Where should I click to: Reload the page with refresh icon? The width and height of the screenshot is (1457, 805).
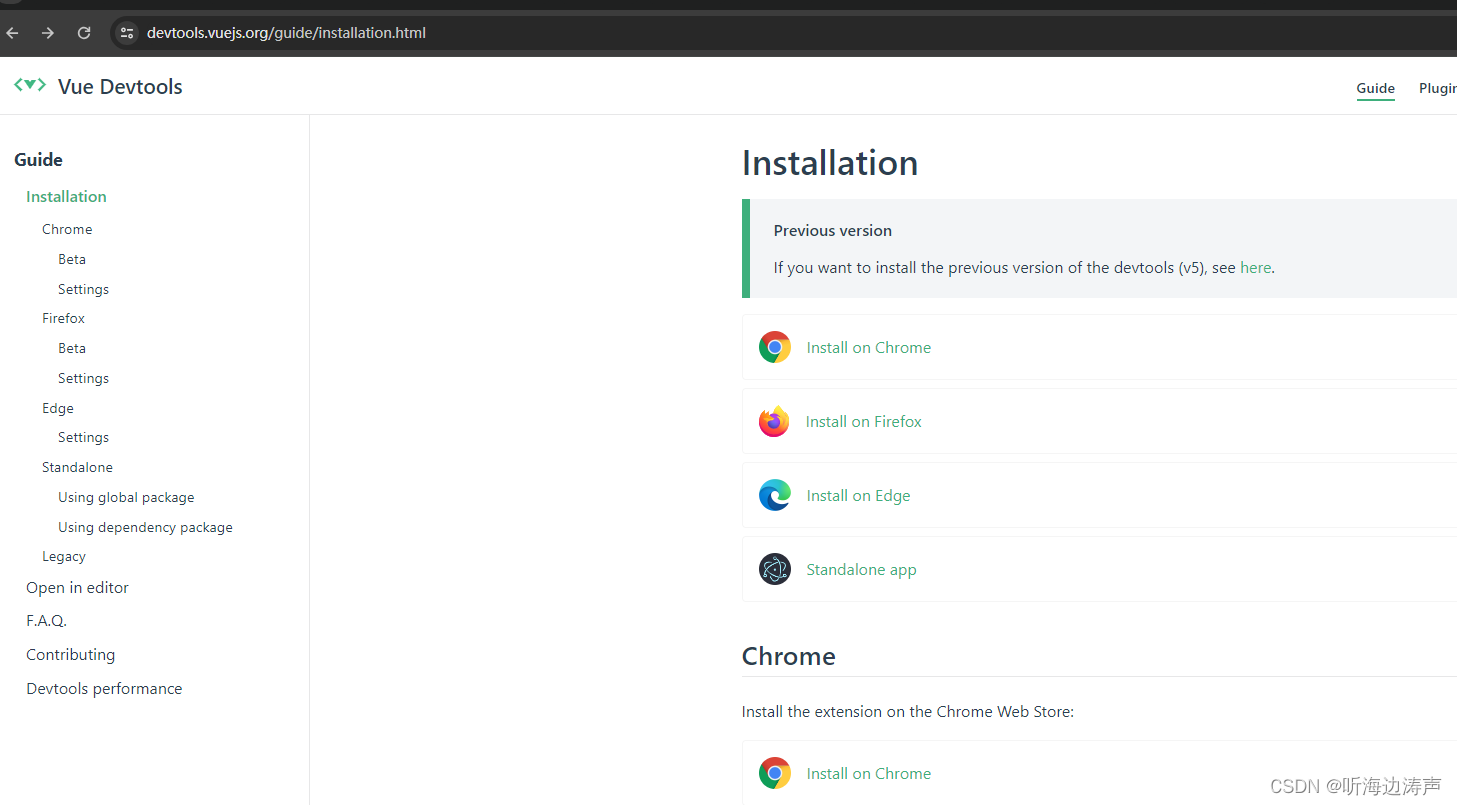click(x=84, y=33)
